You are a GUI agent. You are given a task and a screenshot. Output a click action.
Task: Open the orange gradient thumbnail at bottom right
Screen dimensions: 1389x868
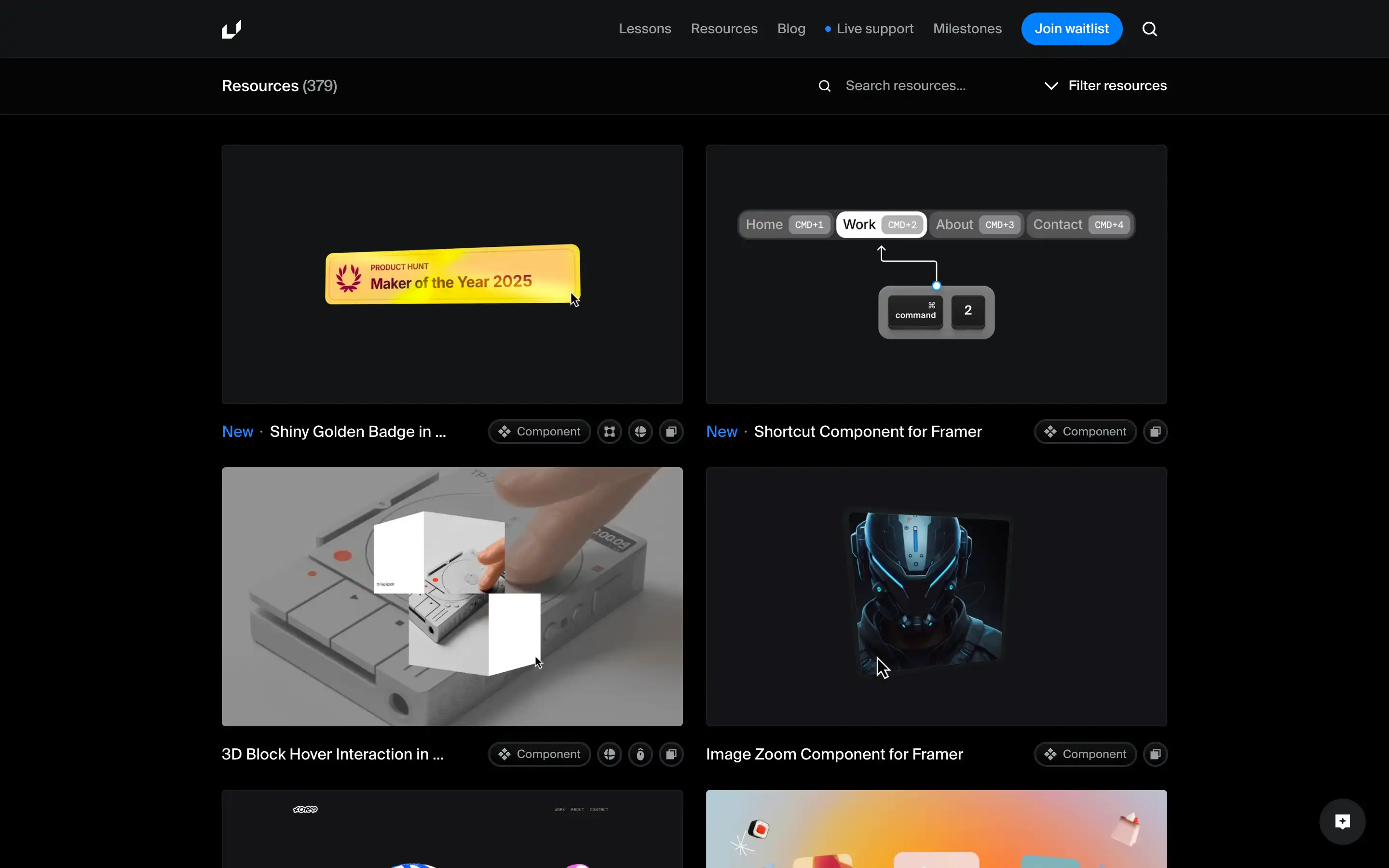(x=936, y=829)
